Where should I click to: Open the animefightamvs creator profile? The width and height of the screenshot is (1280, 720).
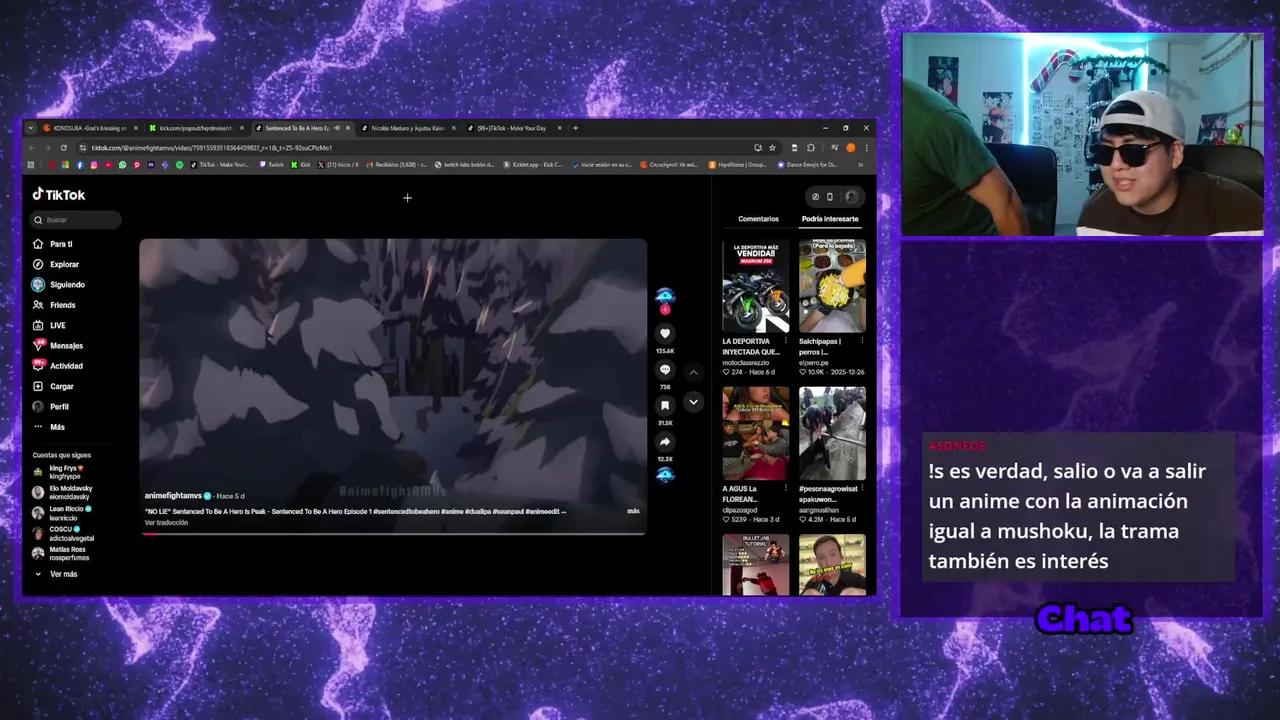(x=173, y=496)
